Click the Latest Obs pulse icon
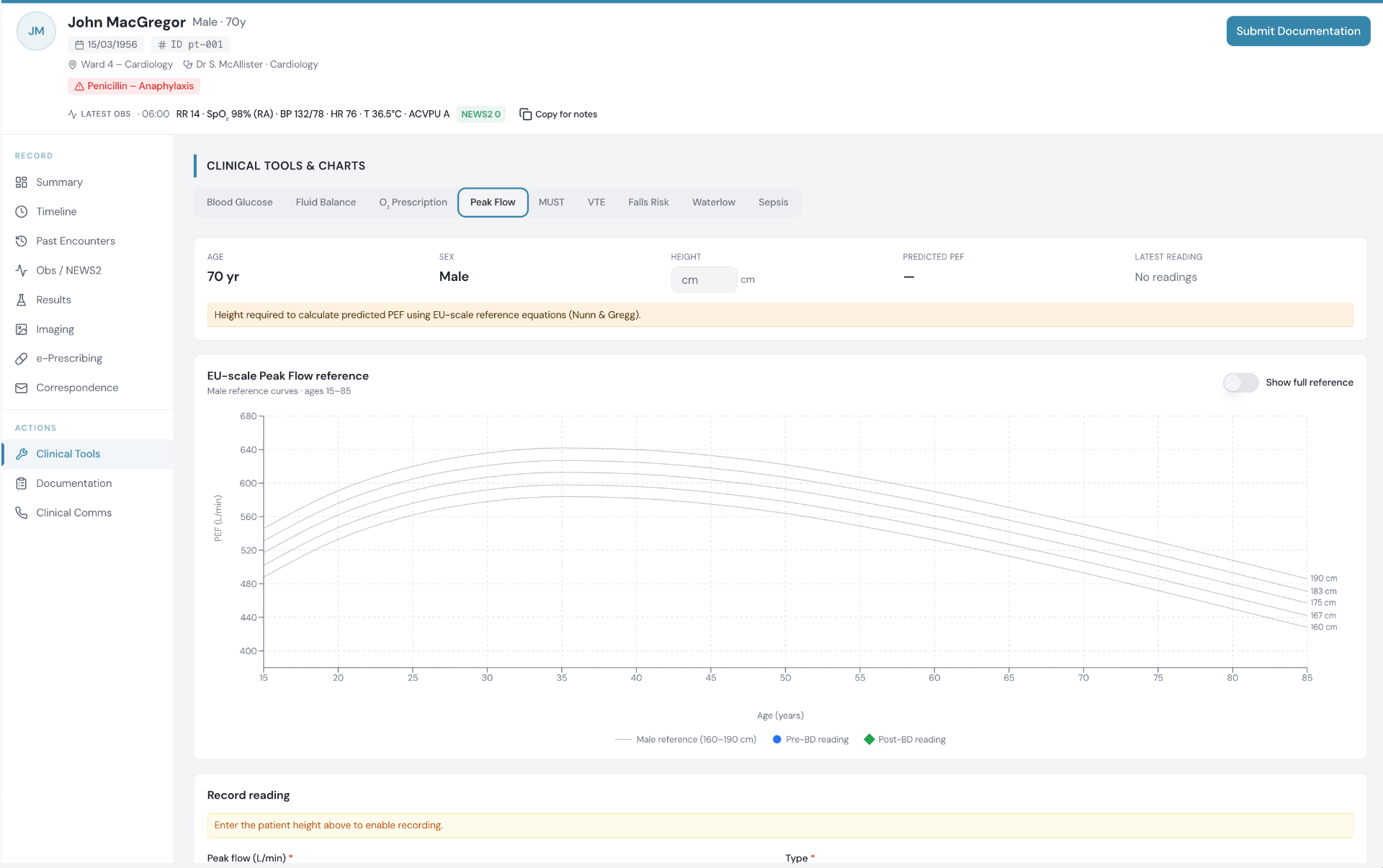1383x868 pixels. (x=73, y=114)
